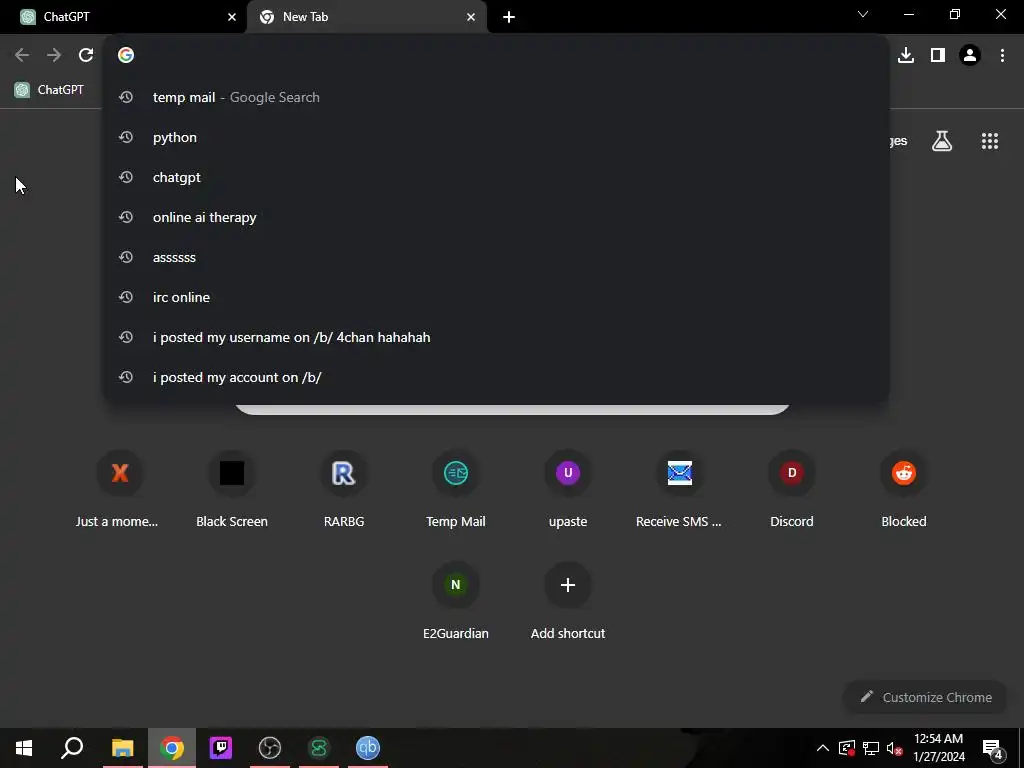Select 'i posted my account on /b/' suggestion
Screen dimensions: 1024x768
(x=496, y=377)
